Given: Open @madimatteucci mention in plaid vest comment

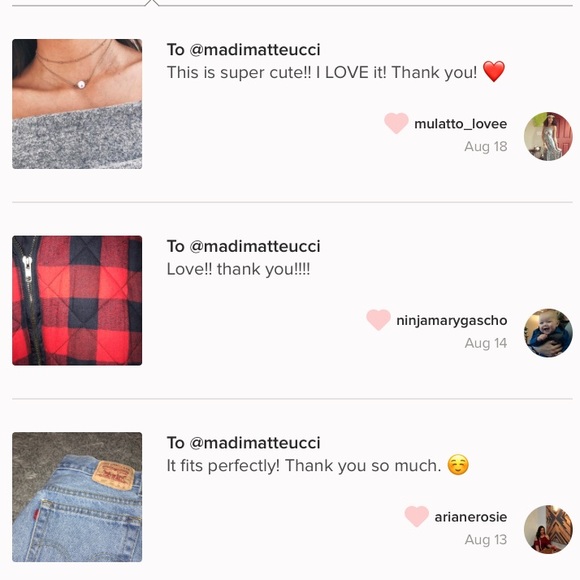Looking at the screenshot, I should click(255, 246).
